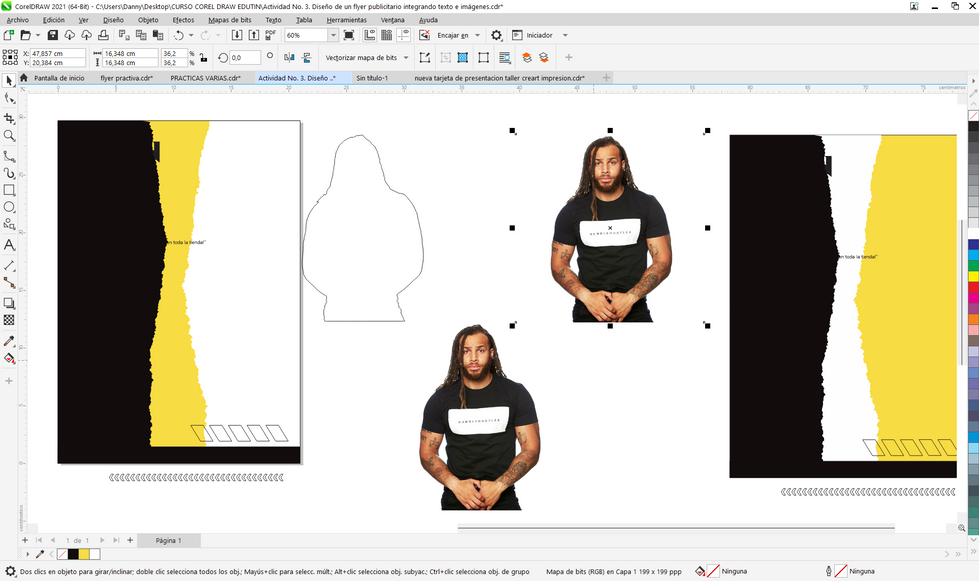This screenshot has width=979, height=581.
Task: Choose the Zoom magnifier tool
Action: click(x=9, y=135)
